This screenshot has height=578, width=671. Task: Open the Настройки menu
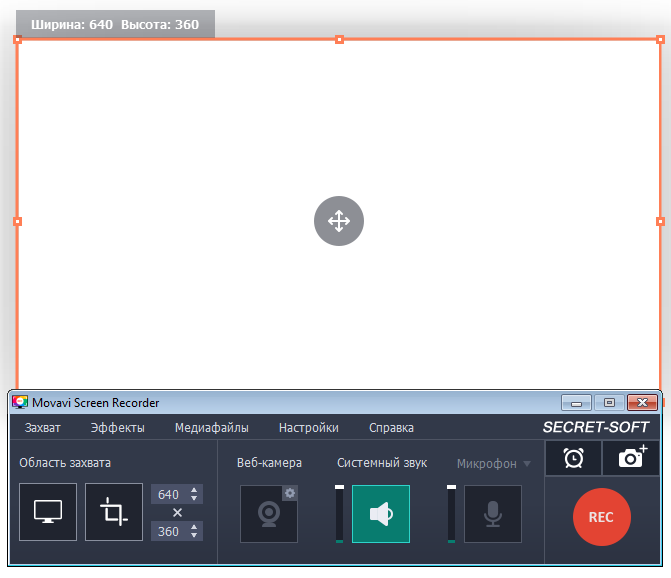click(x=309, y=428)
